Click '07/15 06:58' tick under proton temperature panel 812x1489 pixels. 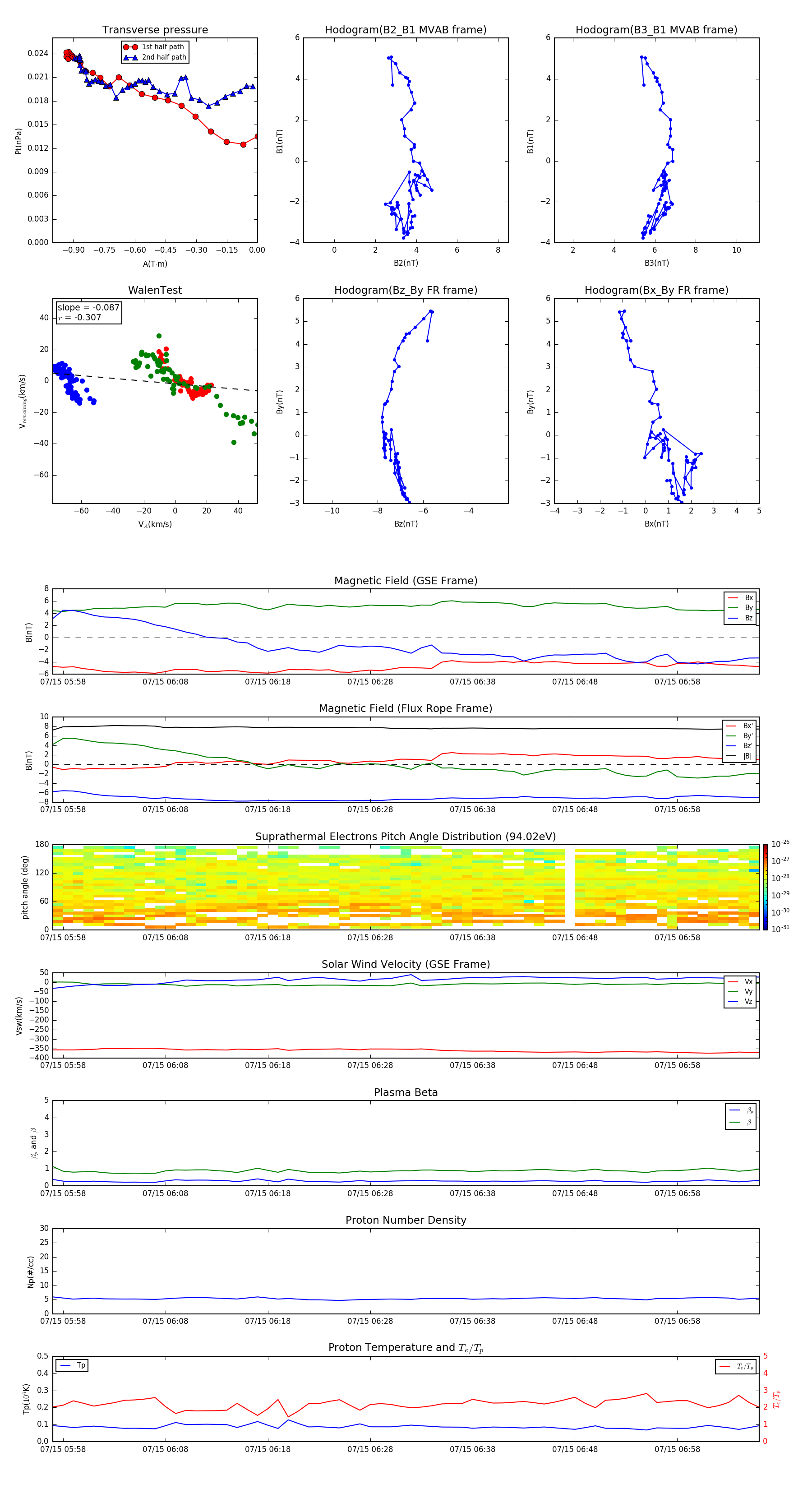(x=677, y=1449)
